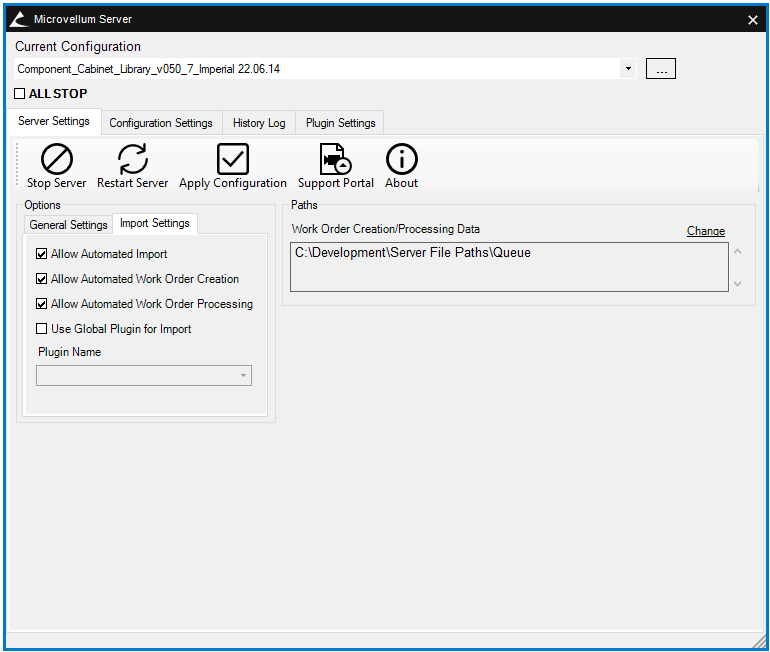
Task: Click the Change link for paths
Action: coord(705,231)
